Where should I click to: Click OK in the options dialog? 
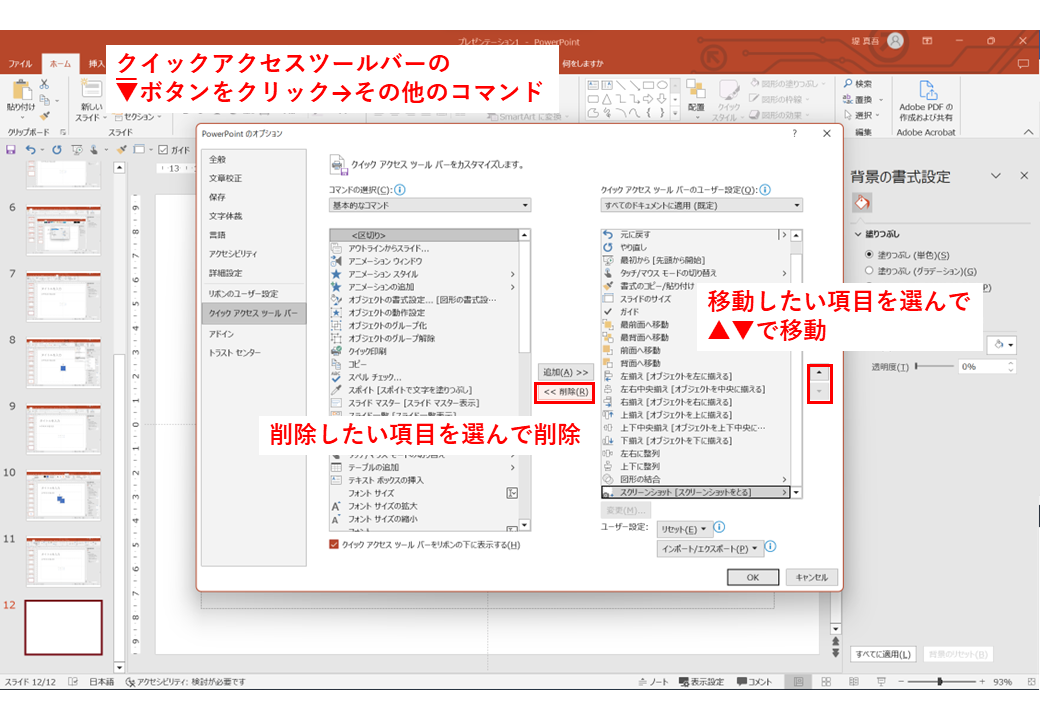pos(753,577)
